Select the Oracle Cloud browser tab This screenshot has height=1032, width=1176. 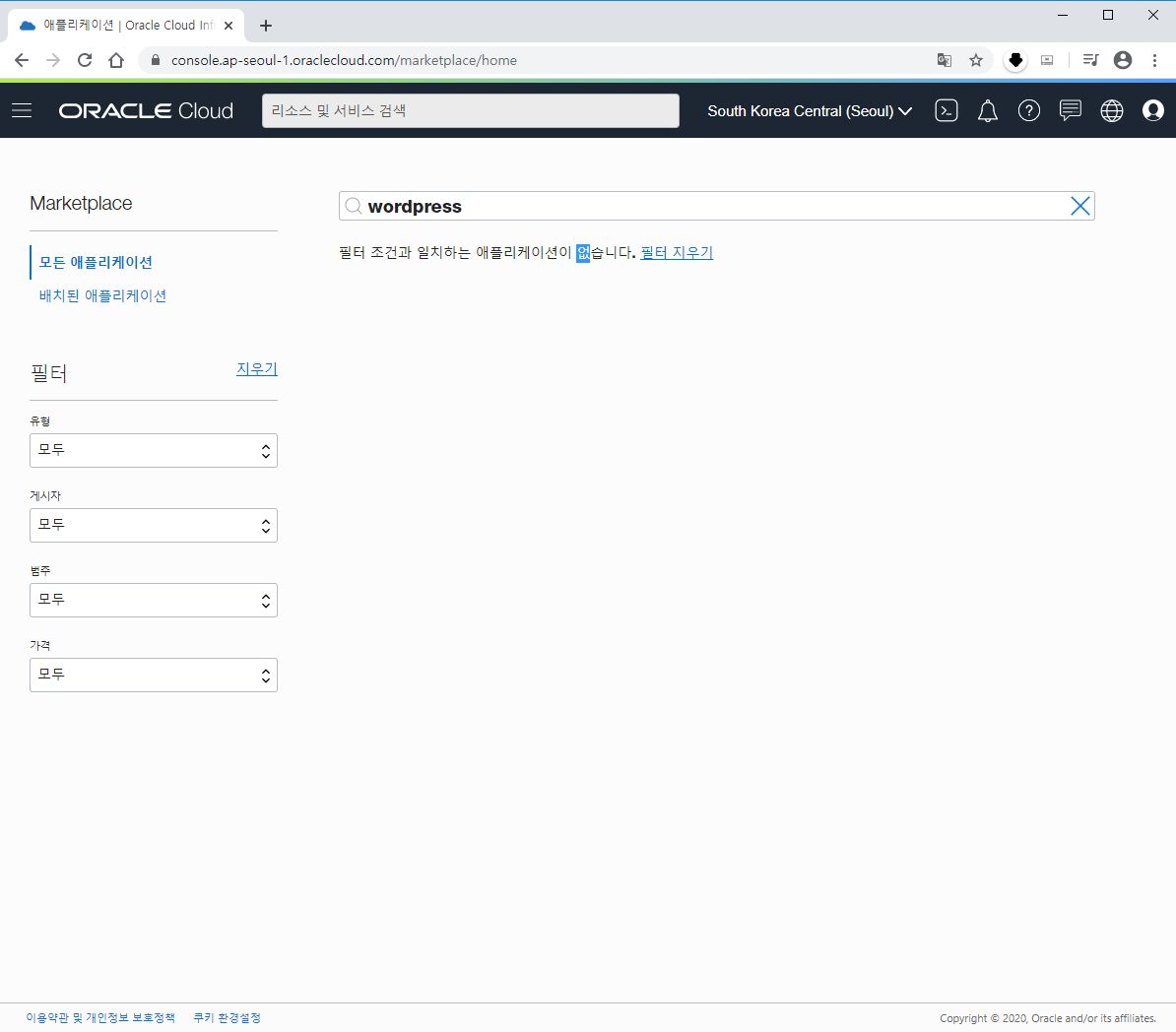(x=126, y=26)
